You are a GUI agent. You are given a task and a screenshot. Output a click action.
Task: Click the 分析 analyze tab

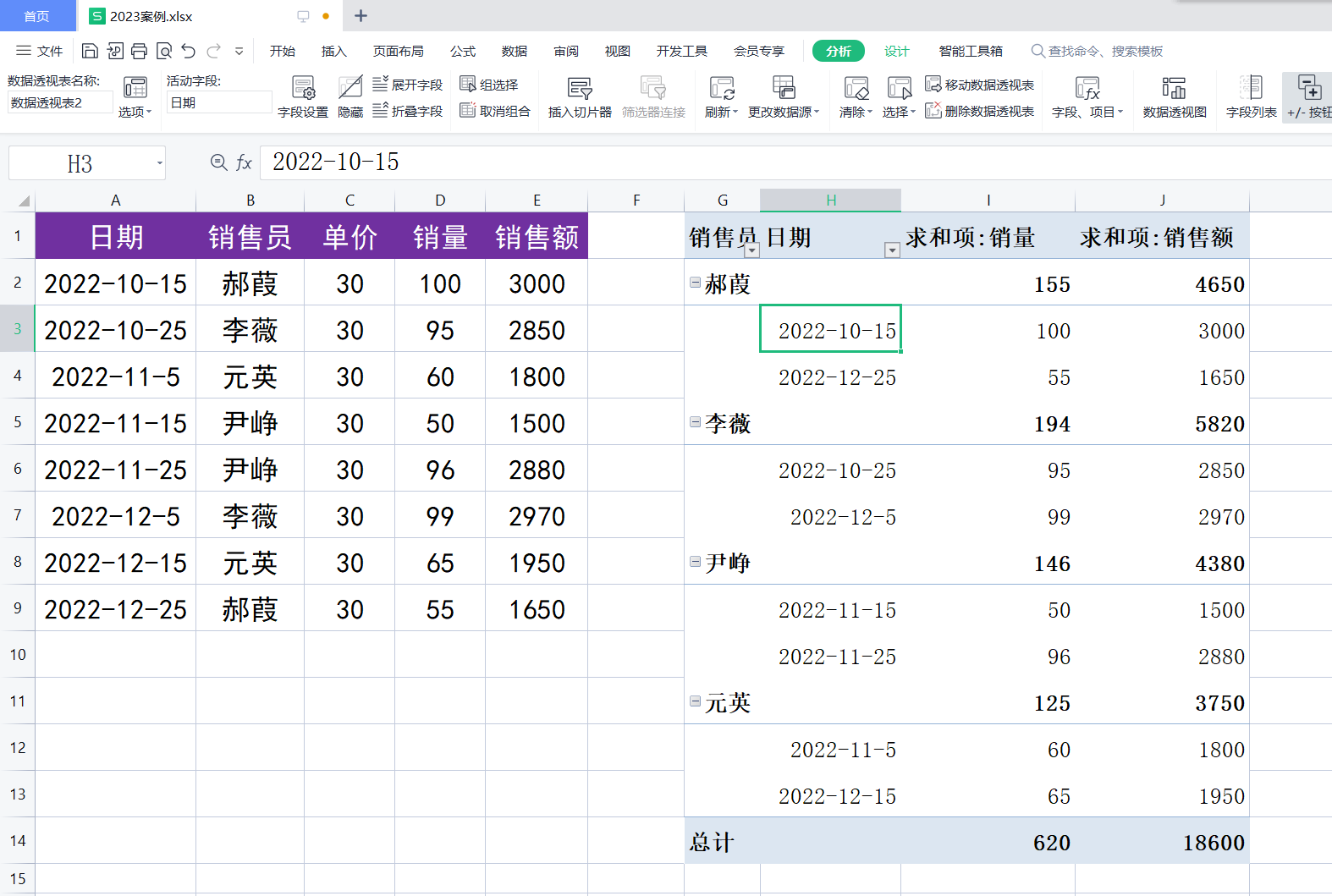point(839,51)
